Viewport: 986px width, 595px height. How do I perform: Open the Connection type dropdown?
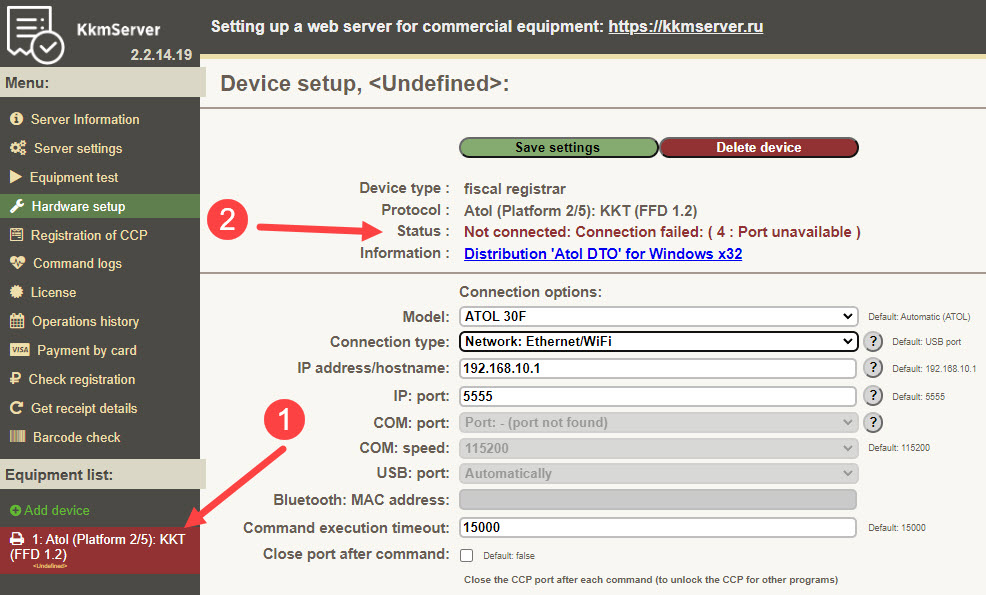(658, 342)
